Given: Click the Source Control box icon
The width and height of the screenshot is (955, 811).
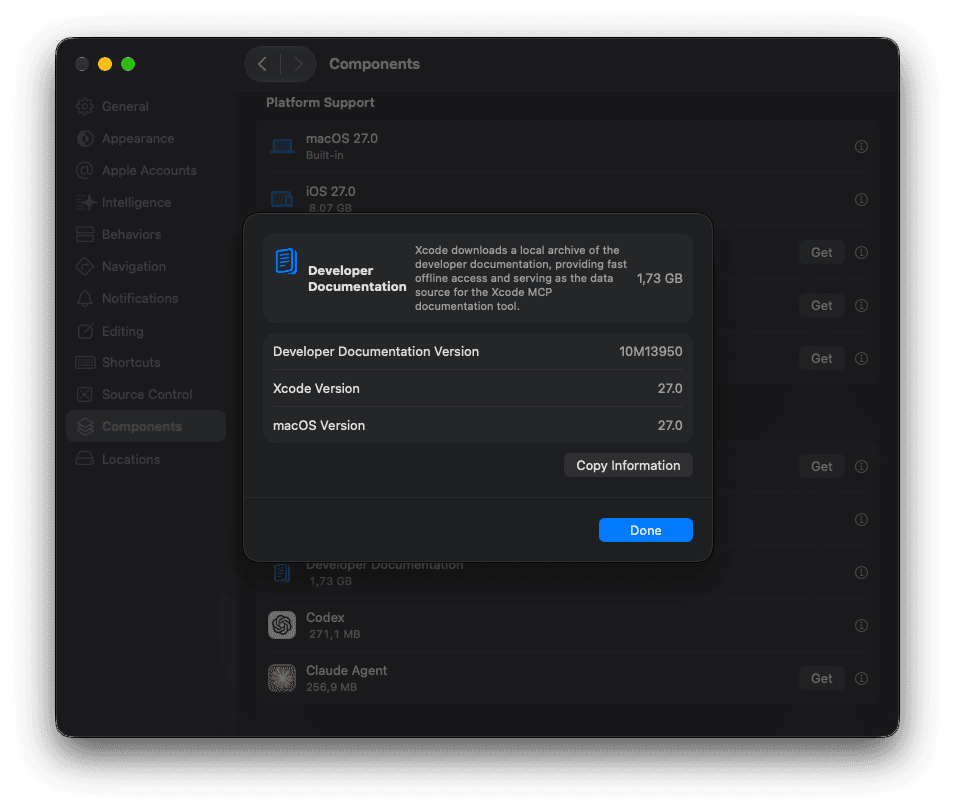Looking at the screenshot, I should click(x=85, y=395).
